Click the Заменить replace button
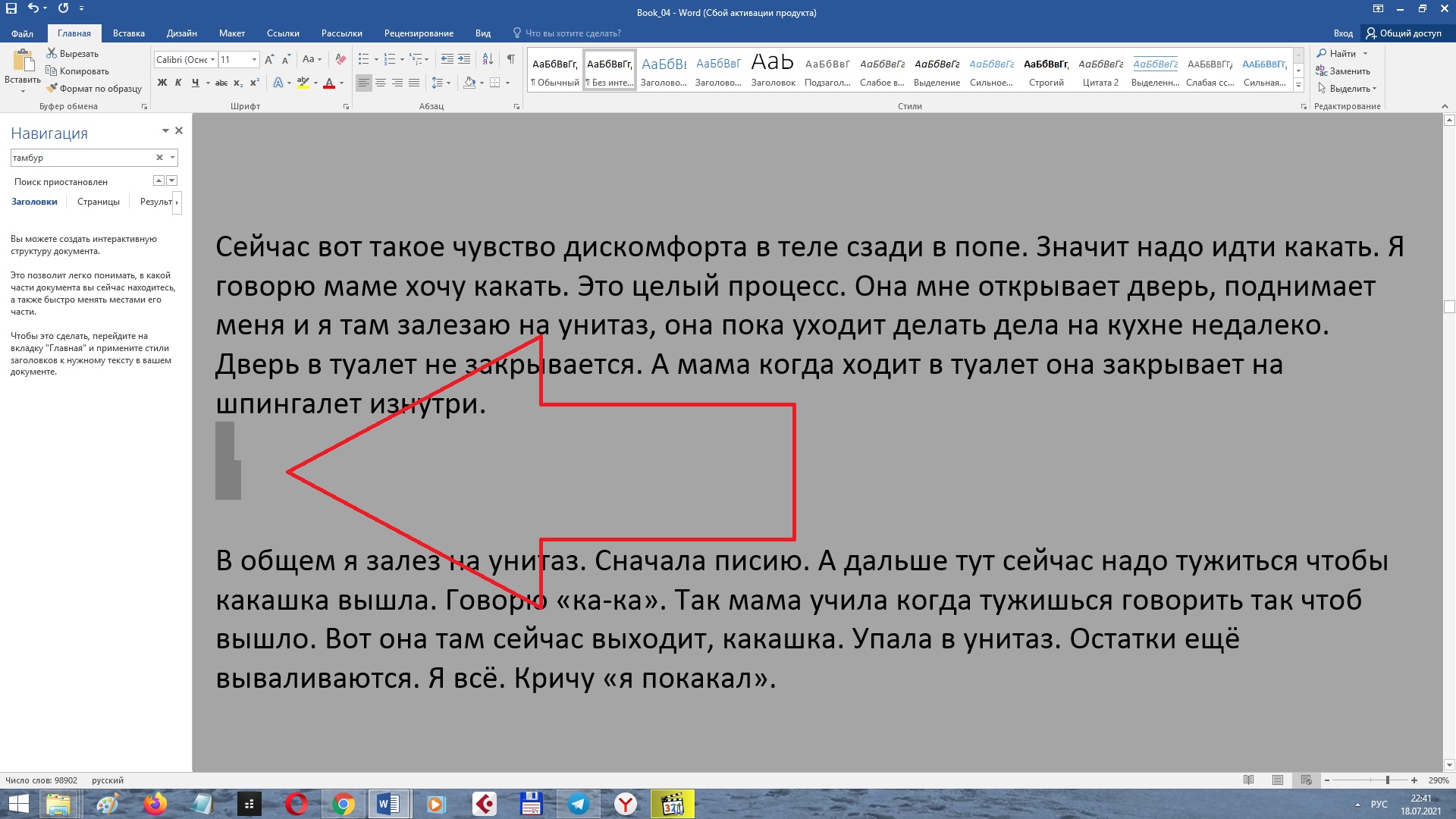 point(1343,71)
